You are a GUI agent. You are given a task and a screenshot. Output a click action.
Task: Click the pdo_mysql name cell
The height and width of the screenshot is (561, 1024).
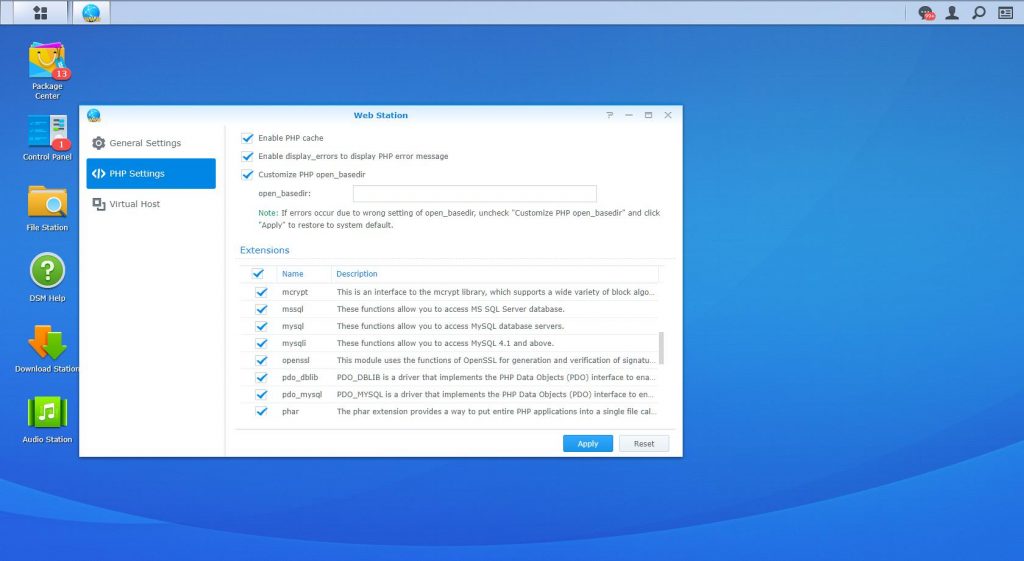pyautogui.click(x=302, y=394)
